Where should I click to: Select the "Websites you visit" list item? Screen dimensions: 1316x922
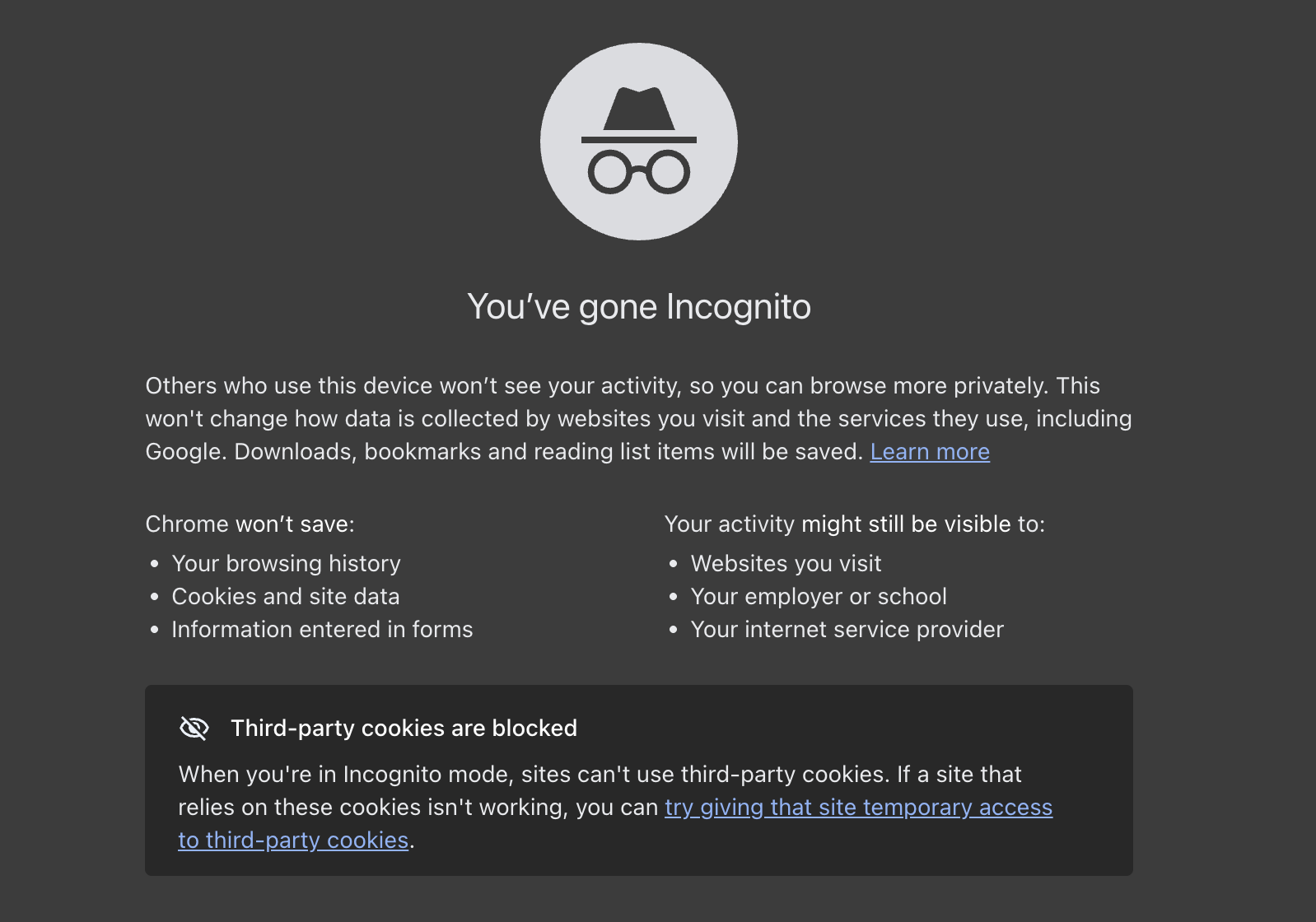(x=786, y=563)
